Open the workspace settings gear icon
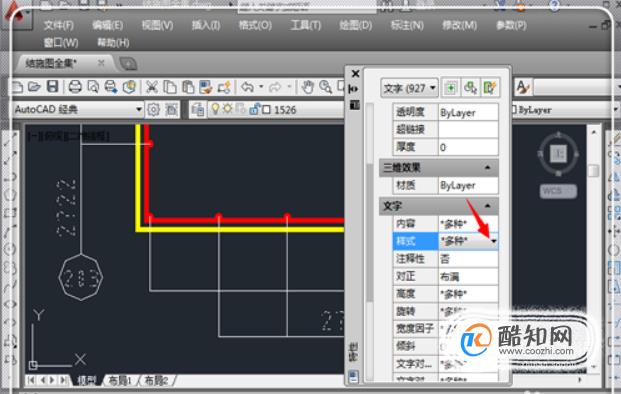Image resolution: width=621 pixels, height=394 pixels. pos(153,110)
